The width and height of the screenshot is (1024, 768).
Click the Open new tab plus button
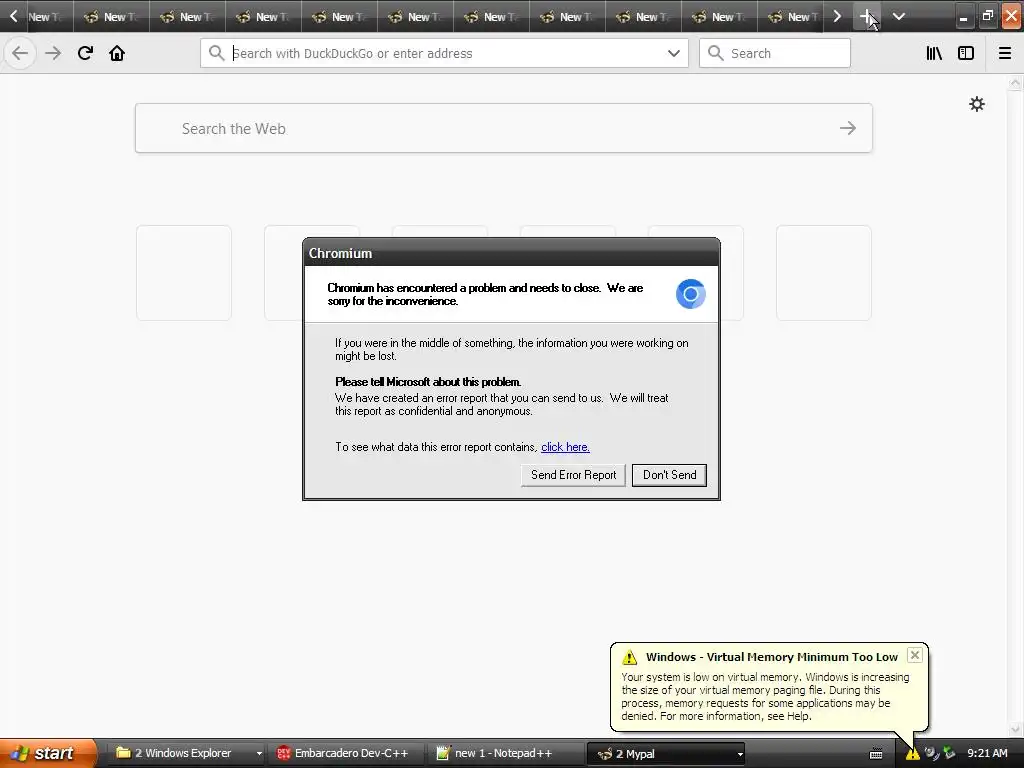(x=867, y=16)
